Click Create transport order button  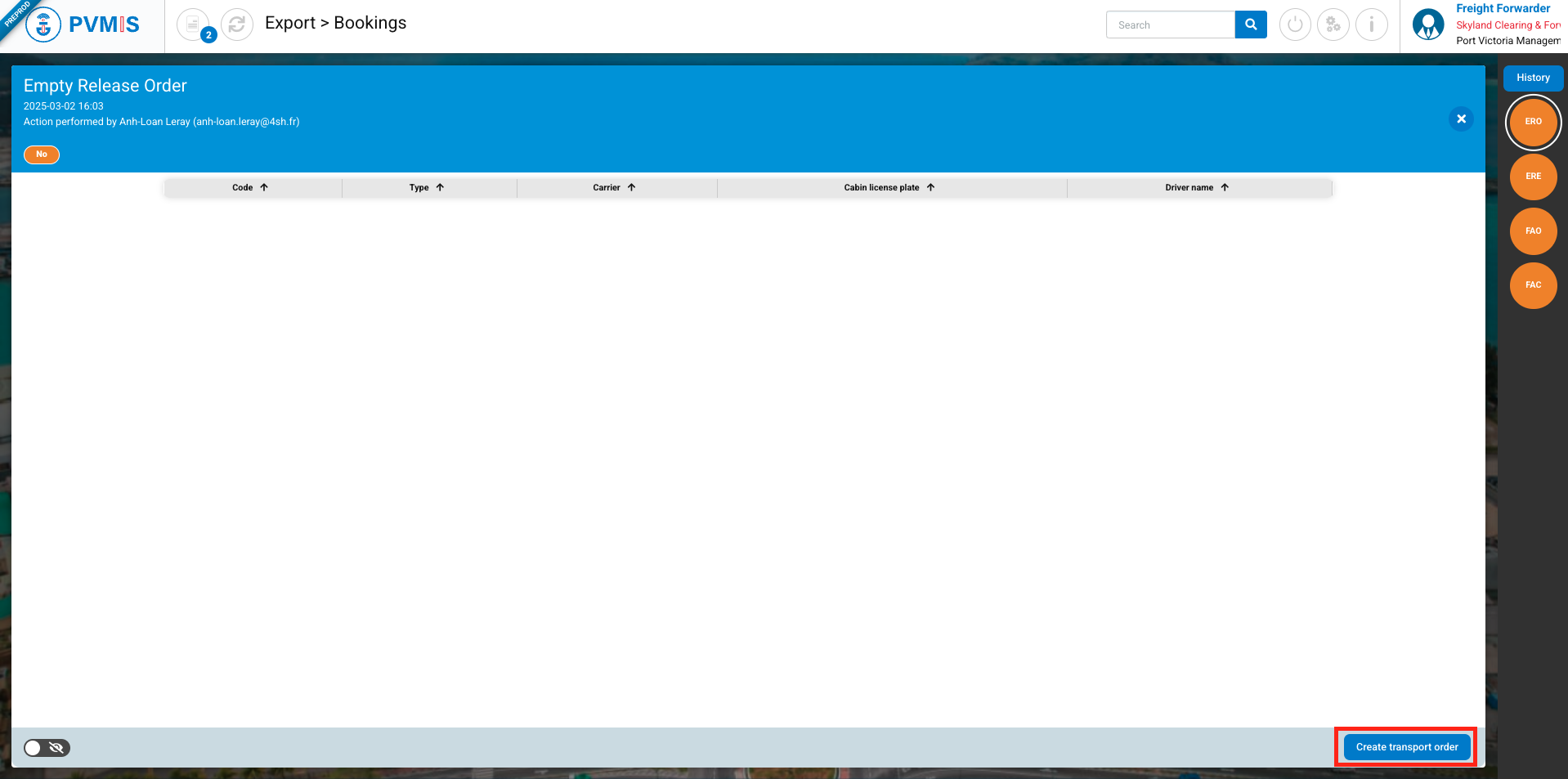tap(1406, 747)
